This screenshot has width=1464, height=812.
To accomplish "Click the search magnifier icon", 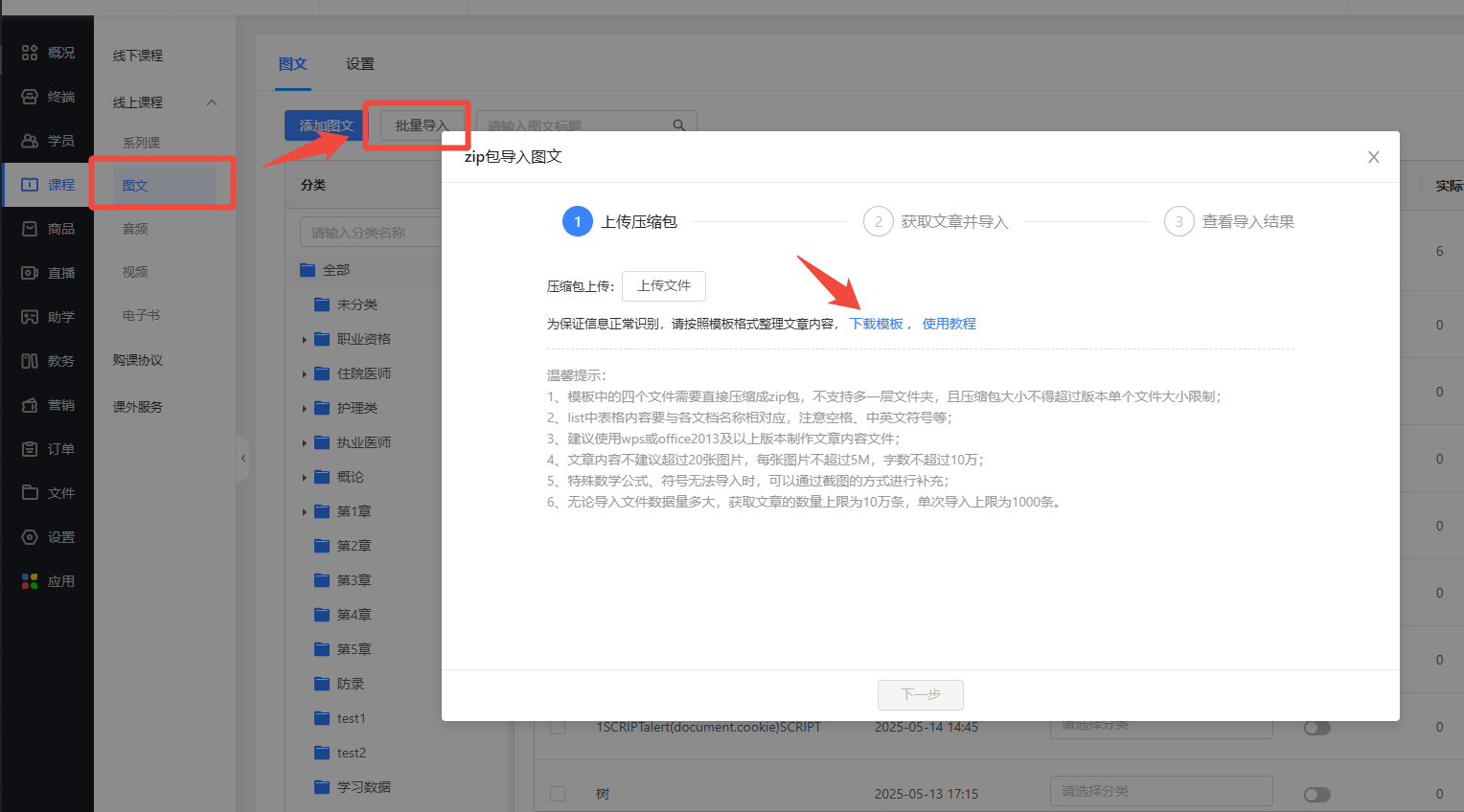I will pyautogui.click(x=678, y=125).
